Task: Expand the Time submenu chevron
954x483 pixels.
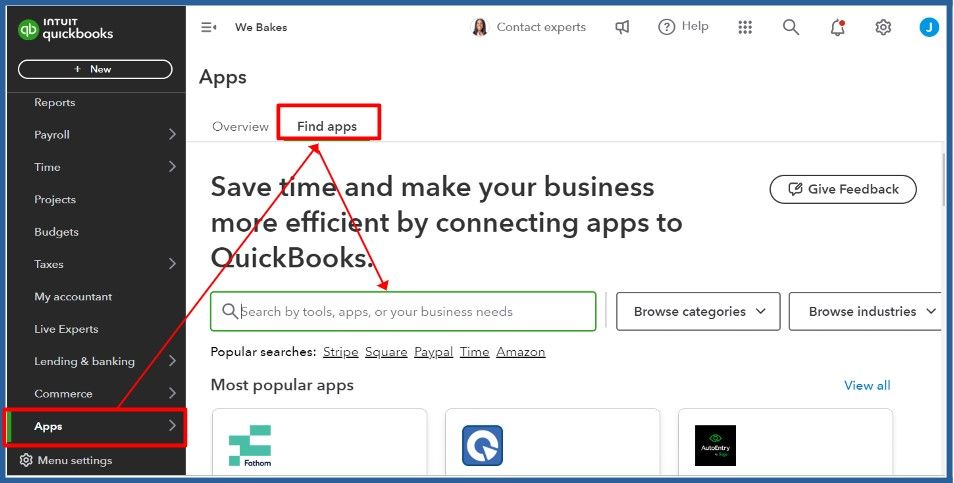Action: [172, 167]
